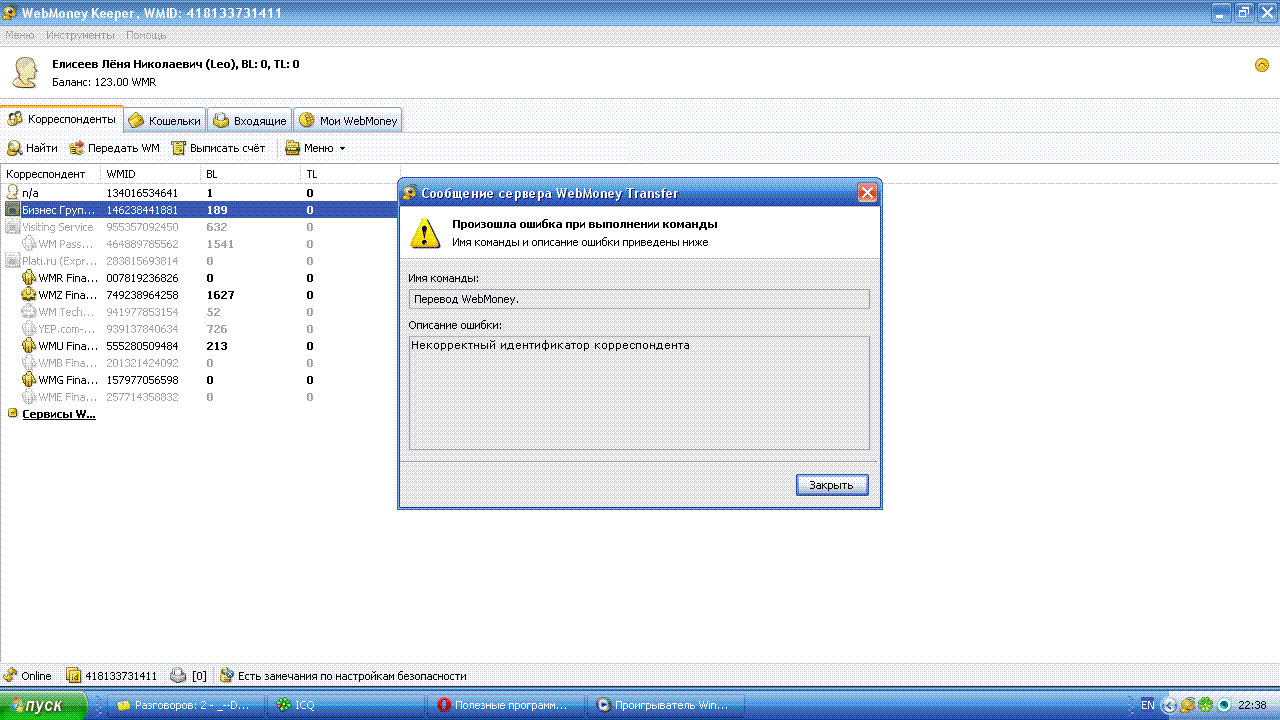Open the toolbar Меню dropdown
Screen dimensions: 1280x720
click(315, 148)
